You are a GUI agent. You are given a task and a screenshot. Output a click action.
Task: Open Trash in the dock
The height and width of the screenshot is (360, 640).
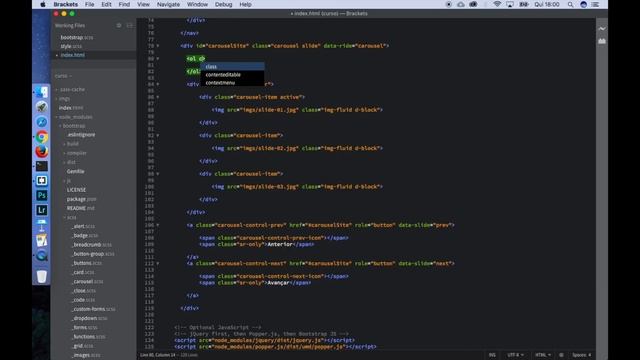tap(42, 276)
